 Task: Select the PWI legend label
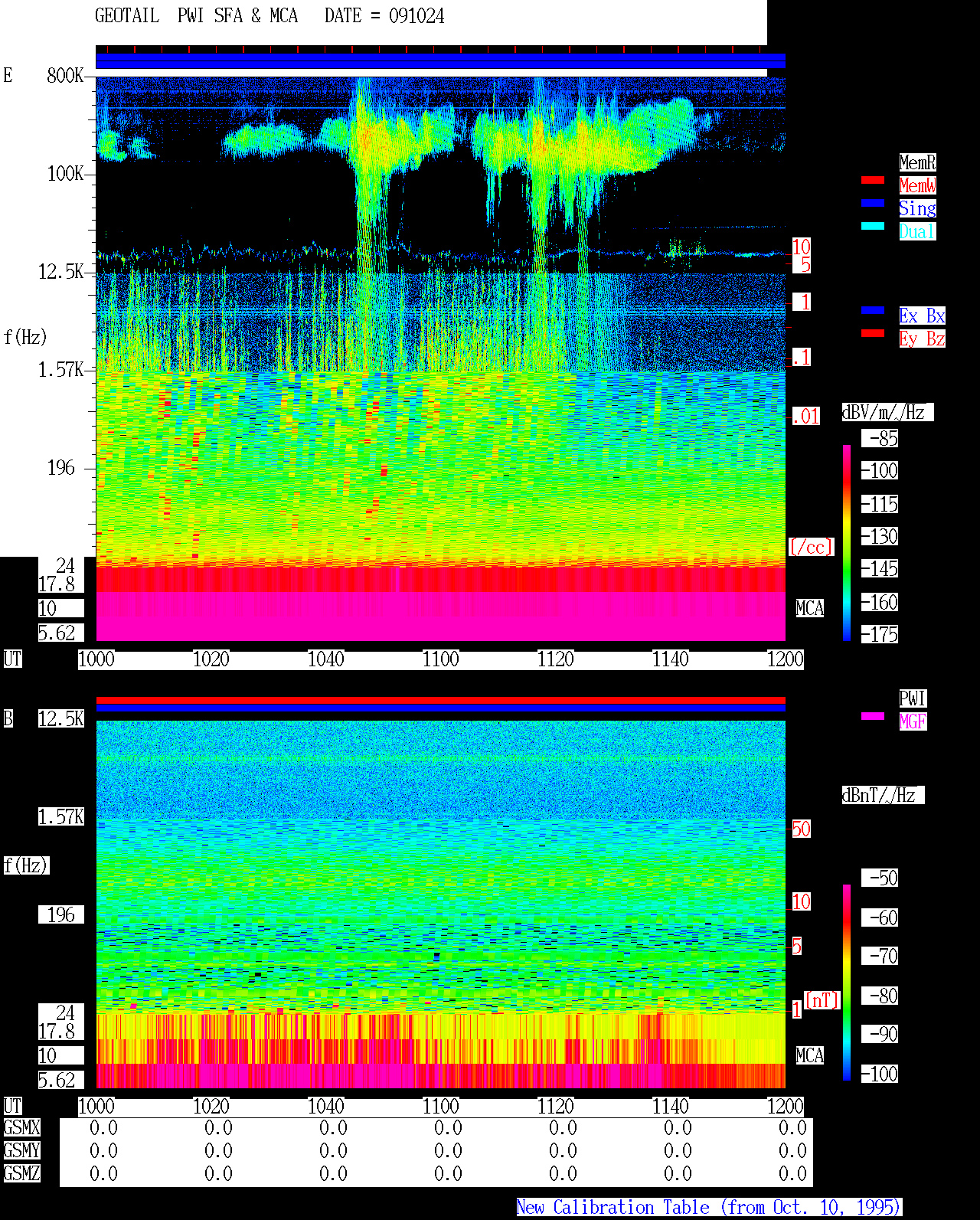pos(913,698)
